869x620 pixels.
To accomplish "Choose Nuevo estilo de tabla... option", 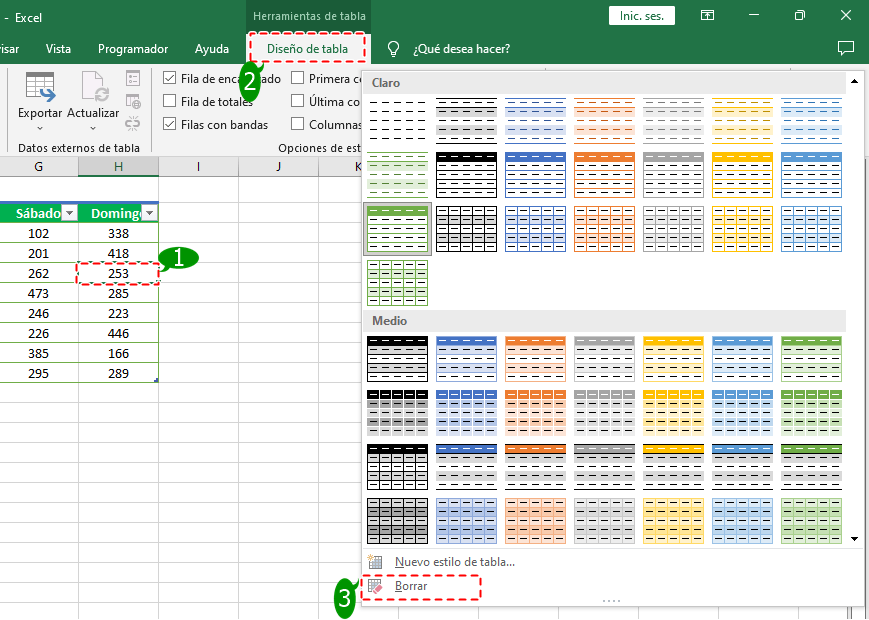I will tap(454, 562).
